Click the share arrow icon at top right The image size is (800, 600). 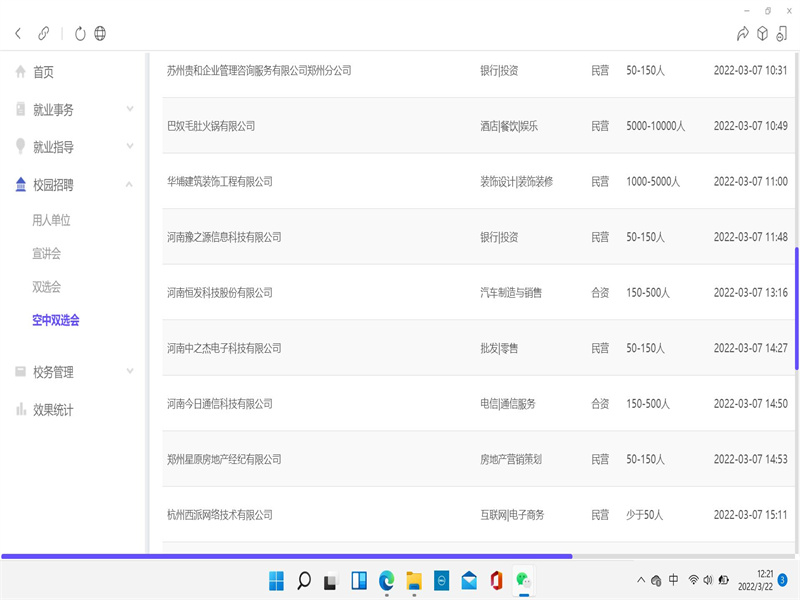coord(742,33)
